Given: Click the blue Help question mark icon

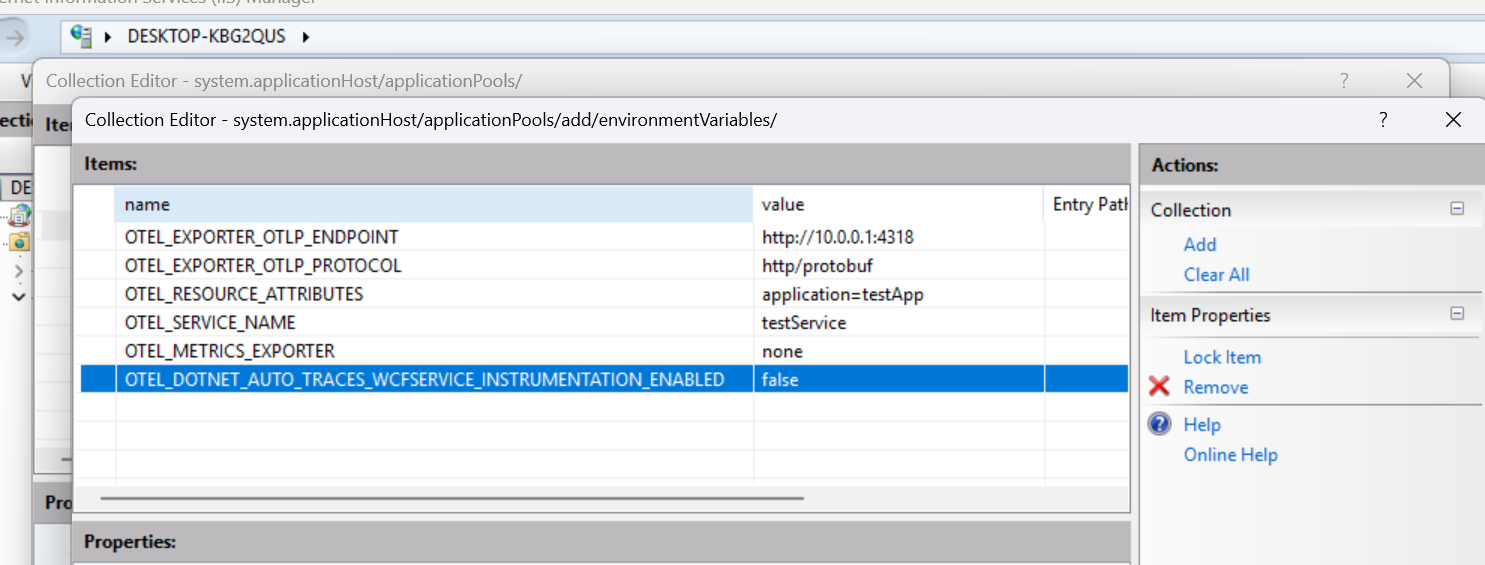Looking at the screenshot, I should [1160, 425].
